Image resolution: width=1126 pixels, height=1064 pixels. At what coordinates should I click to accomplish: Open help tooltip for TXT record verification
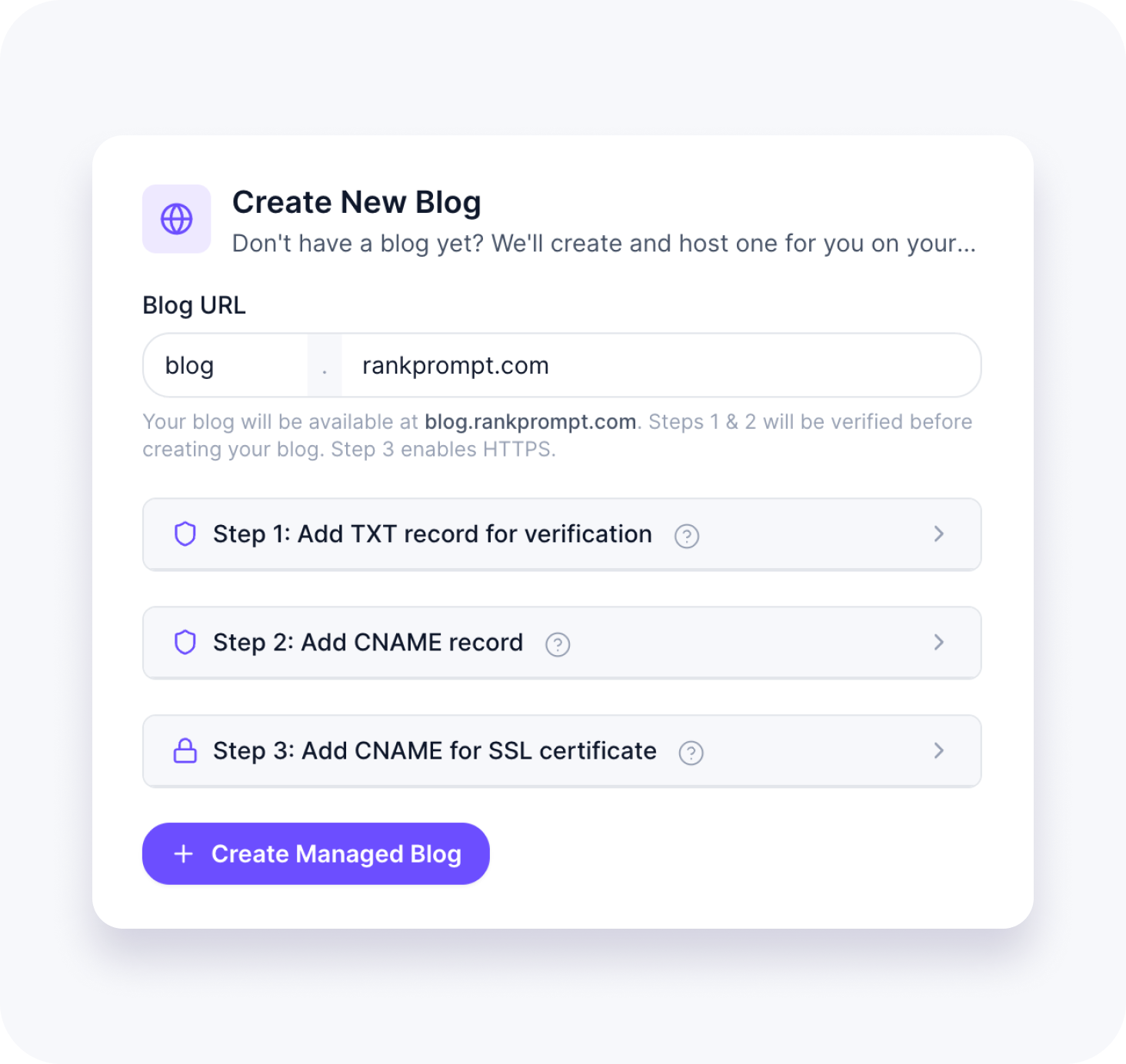coord(687,536)
